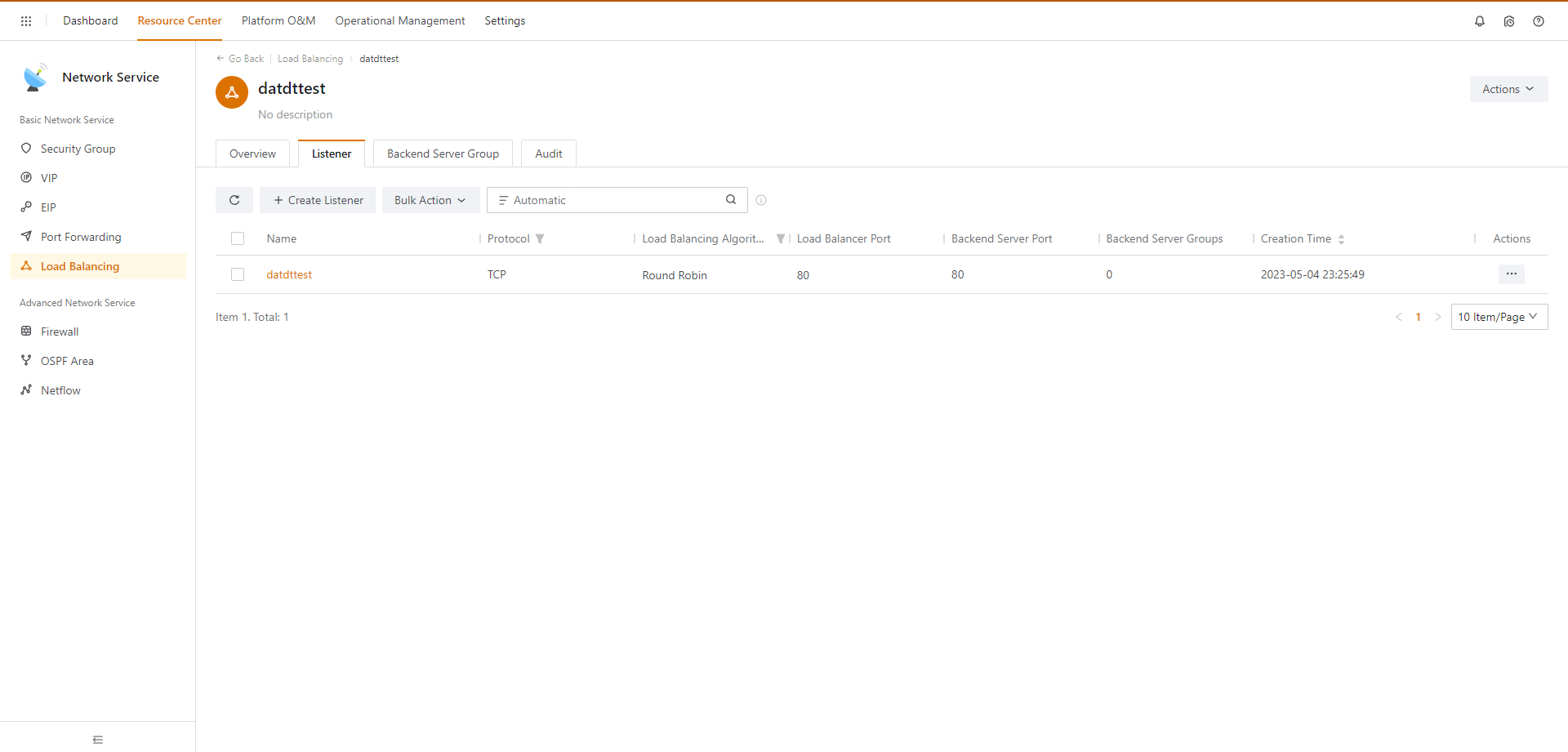Click the search magnifier icon
1568x752 pixels.
tap(731, 200)
